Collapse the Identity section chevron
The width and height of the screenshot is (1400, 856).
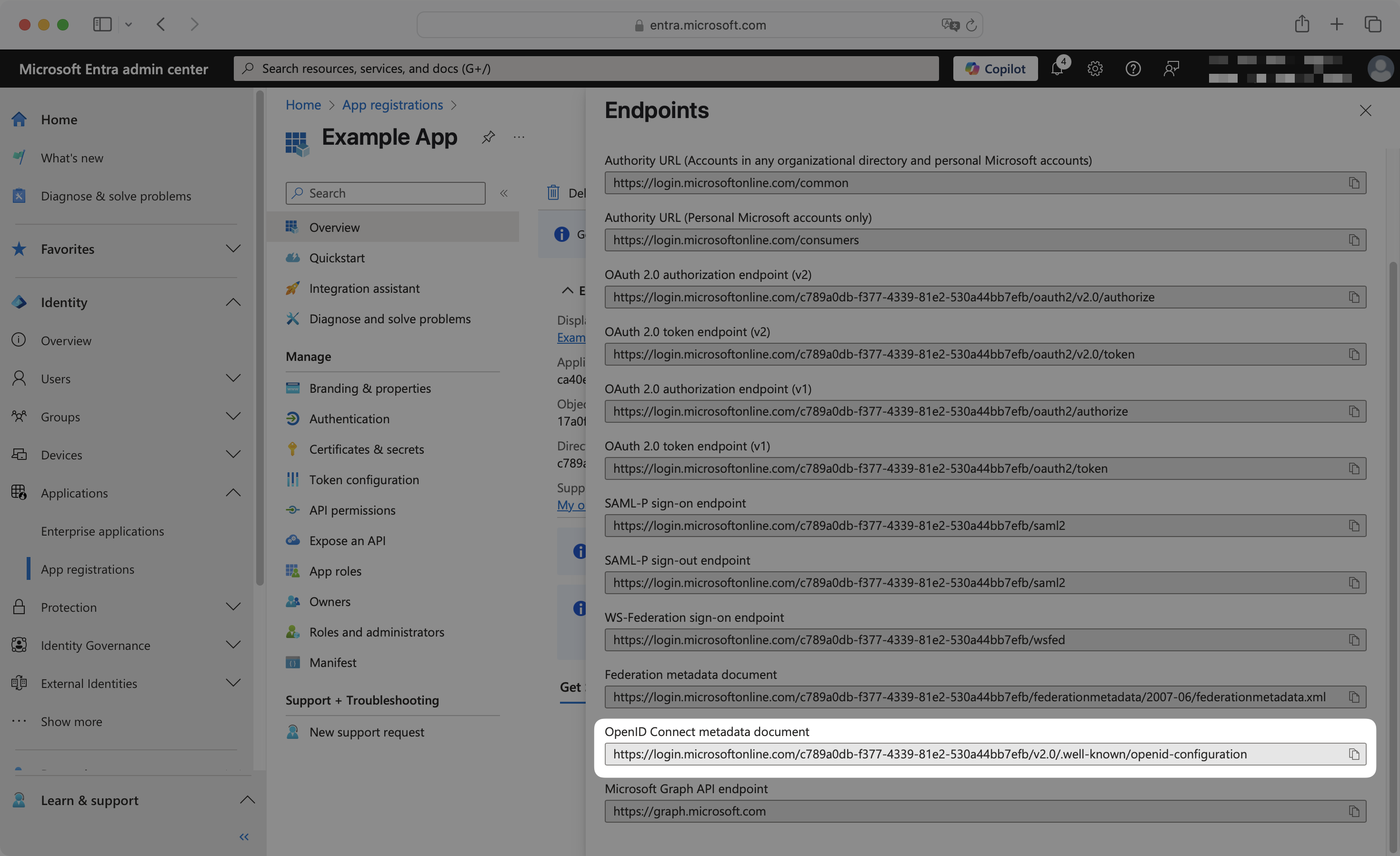click(x=233, y=302)
